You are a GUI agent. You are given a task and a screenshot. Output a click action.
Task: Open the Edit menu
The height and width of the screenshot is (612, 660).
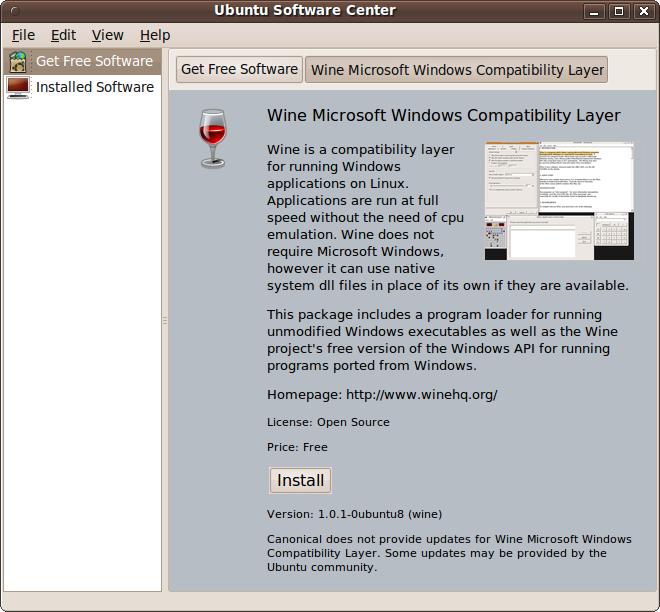click(x=64, y=35)
